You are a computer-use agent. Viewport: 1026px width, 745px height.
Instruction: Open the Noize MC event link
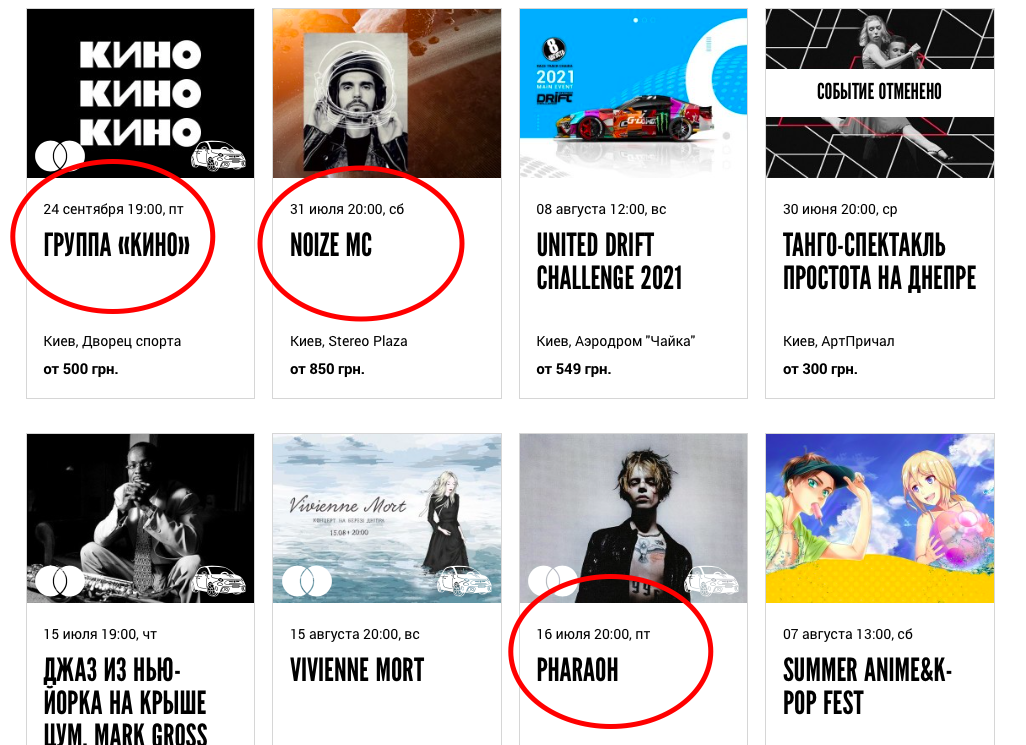(x=331, y=245)
